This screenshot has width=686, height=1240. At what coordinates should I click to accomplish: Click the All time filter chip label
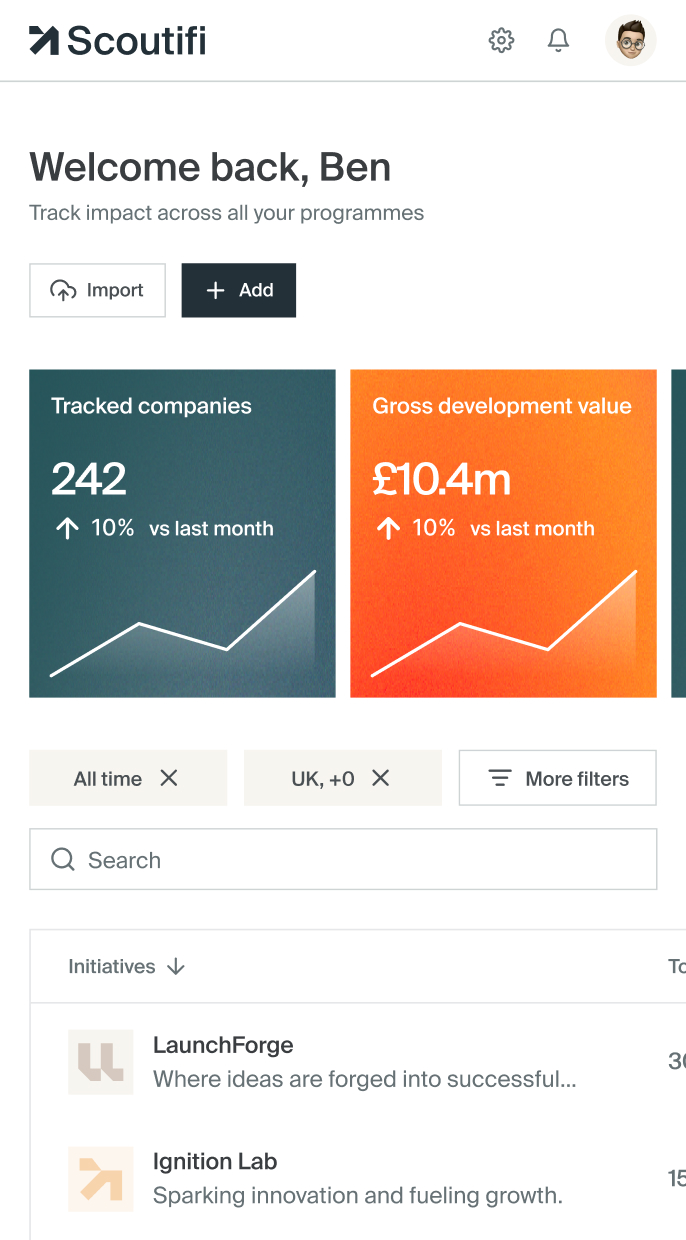(x=107, y=779)
